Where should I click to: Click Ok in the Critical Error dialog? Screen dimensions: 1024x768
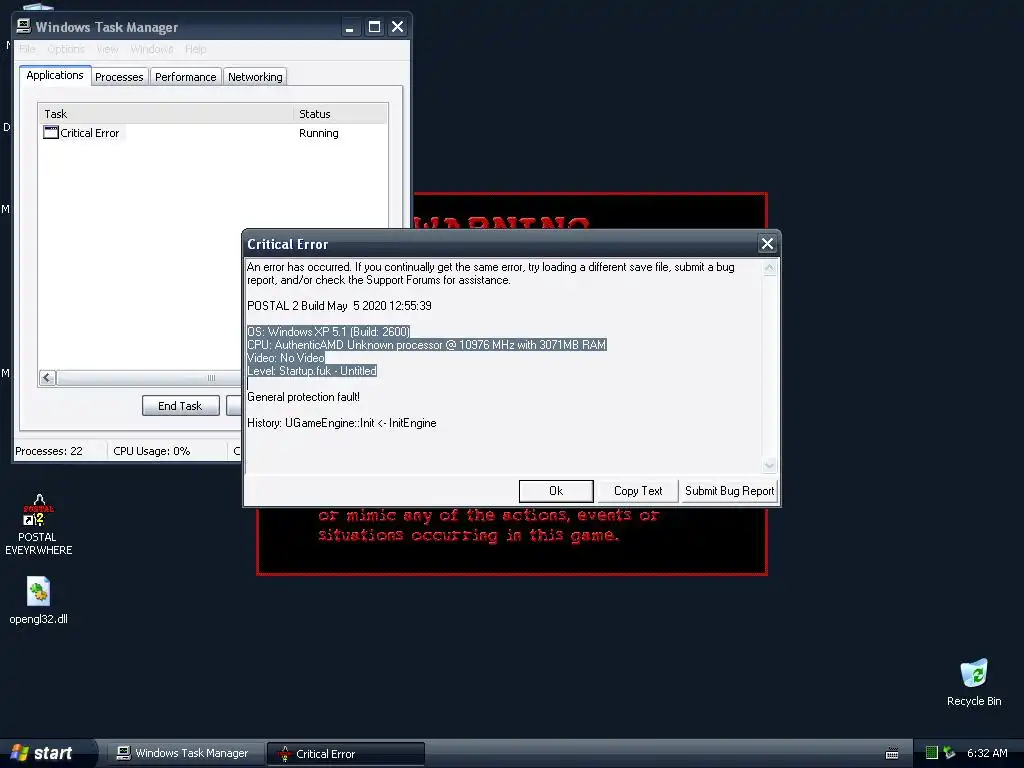tap(556, 491)
